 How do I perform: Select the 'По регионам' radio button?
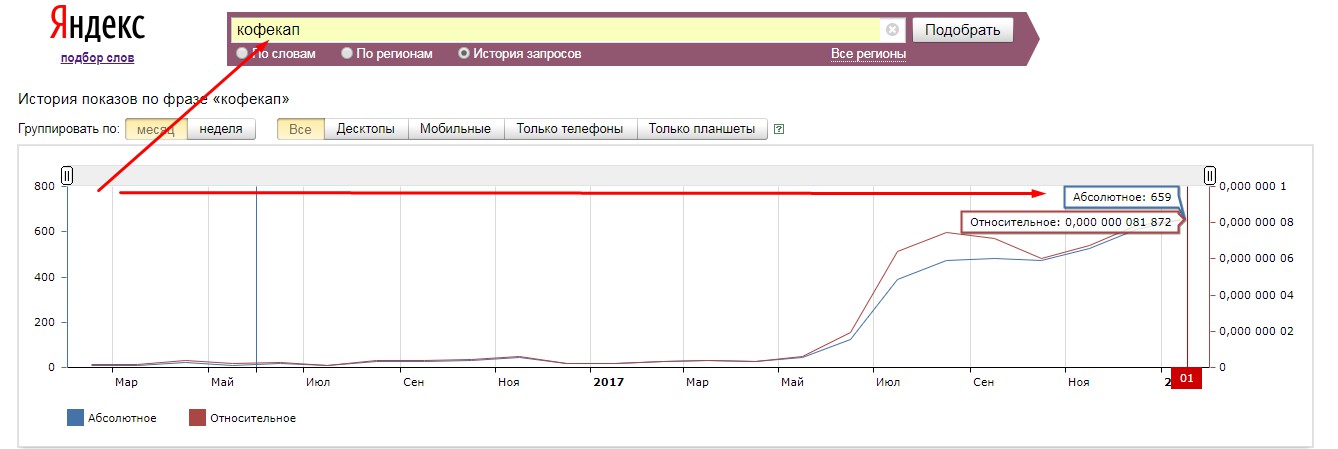pyautogui.click(x=347, y=54)
